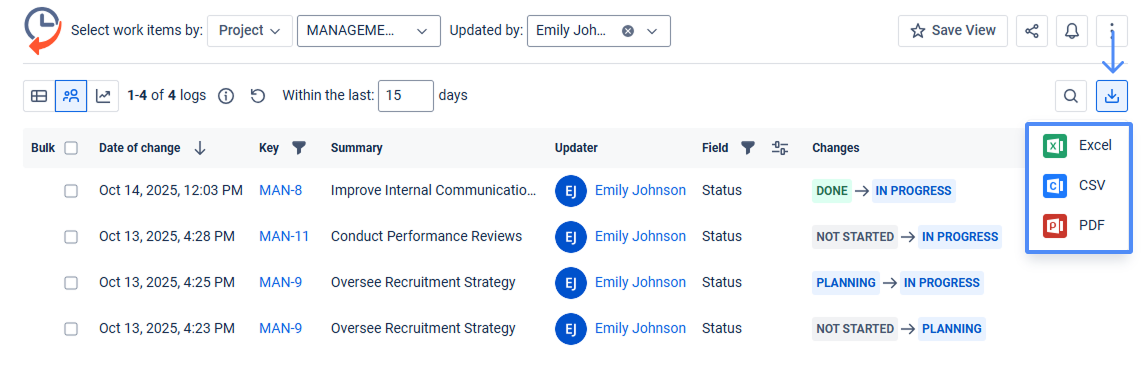The image size is (1146, 371).
Task: Toggle the Bulk select-all checkbox
Action: [71, 148]
